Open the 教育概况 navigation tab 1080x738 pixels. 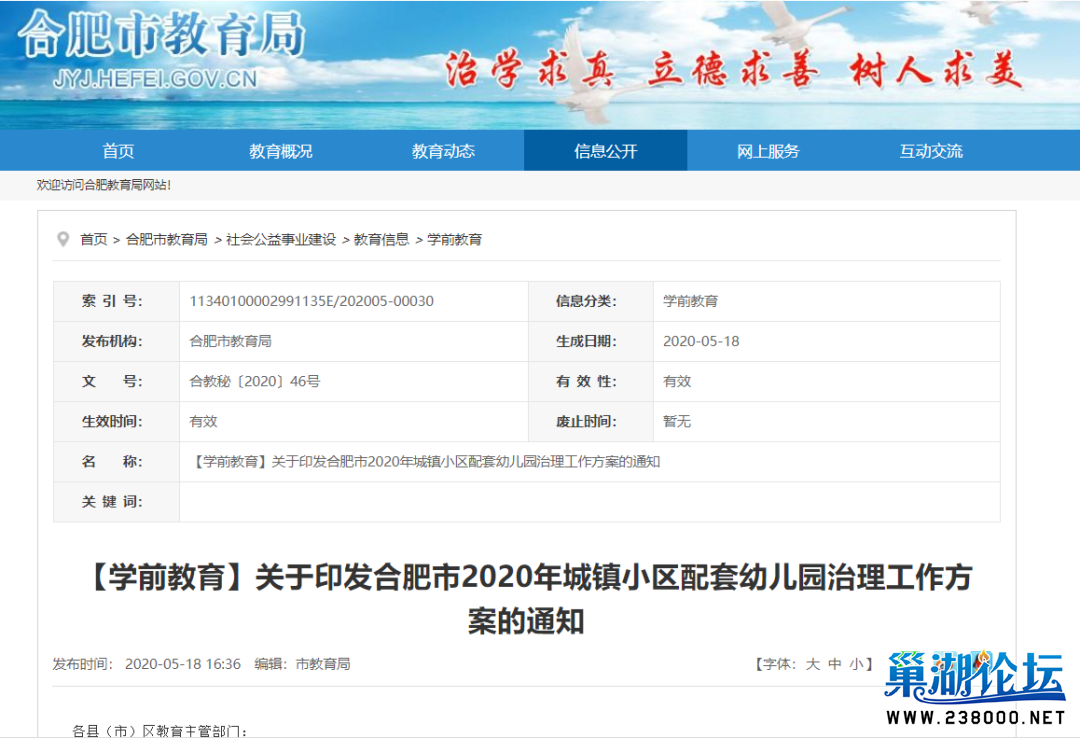[281, 151]
